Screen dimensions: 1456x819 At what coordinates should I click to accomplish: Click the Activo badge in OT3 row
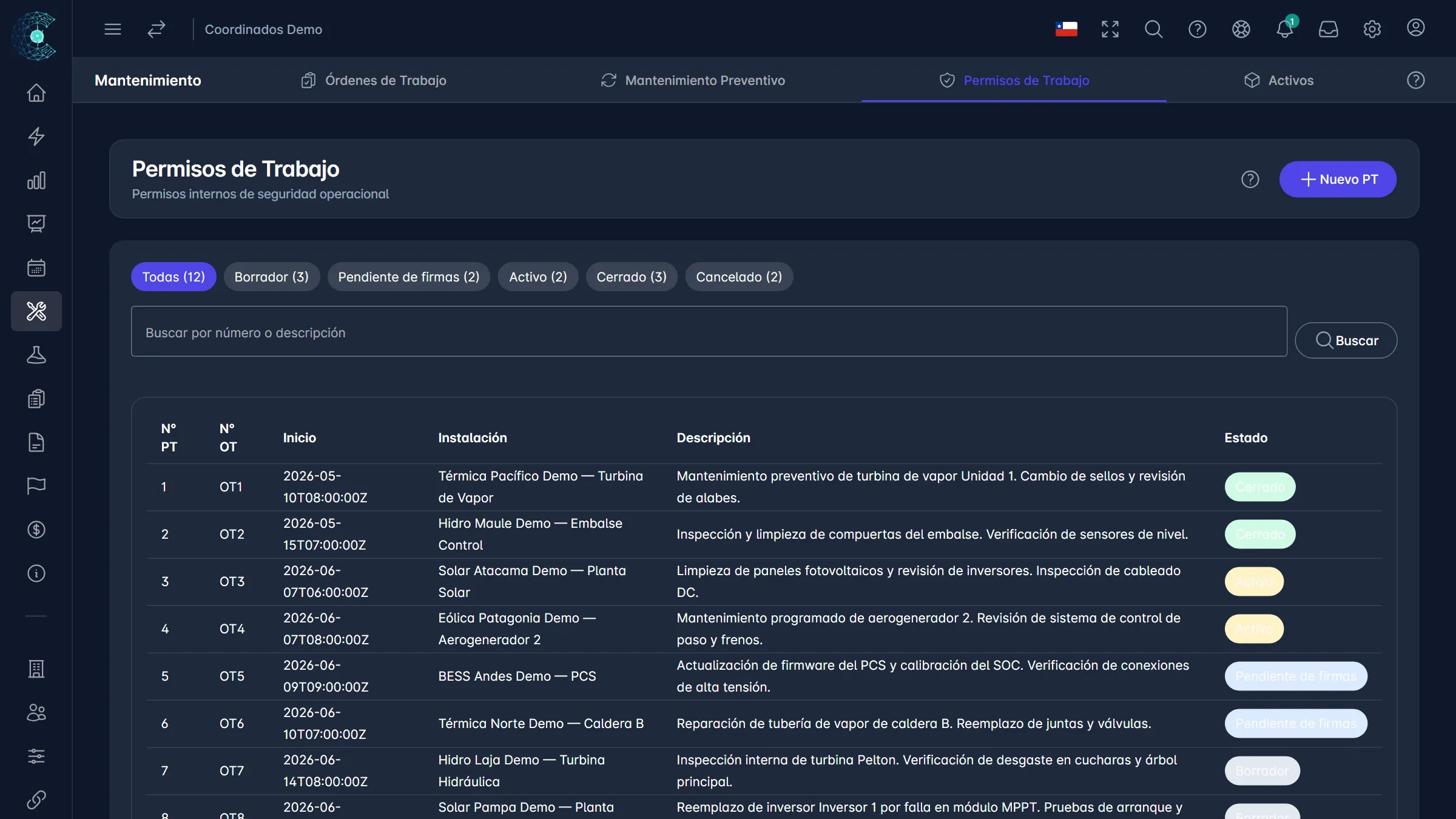point(1254,582)
